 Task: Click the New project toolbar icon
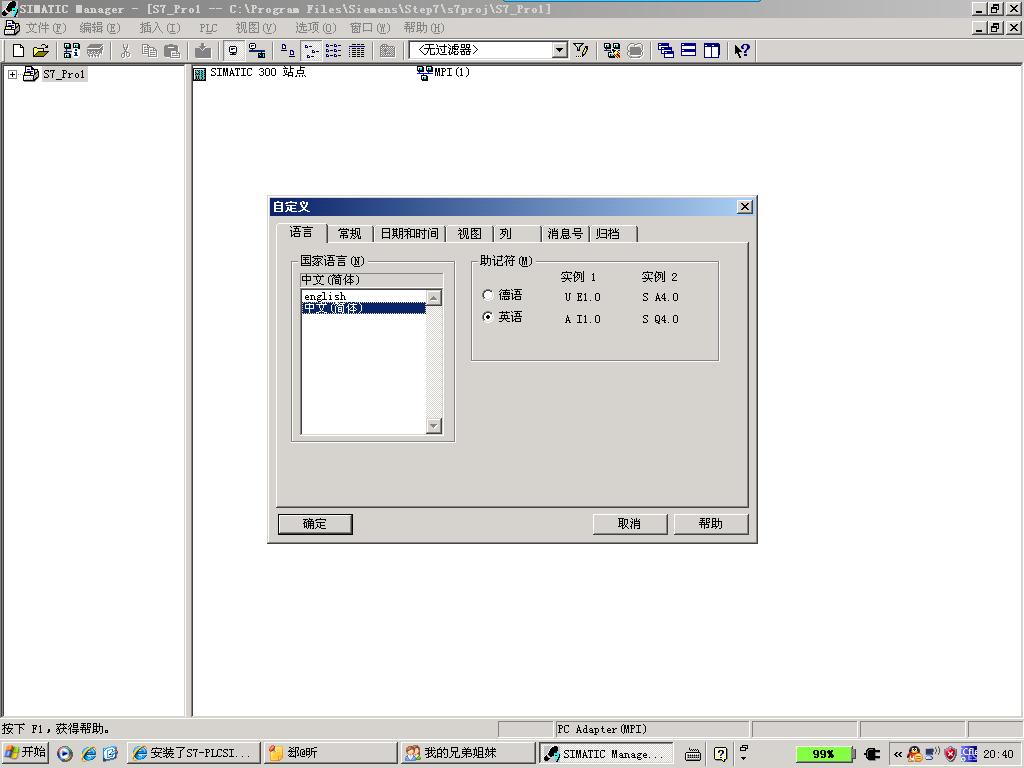(18, 51)
